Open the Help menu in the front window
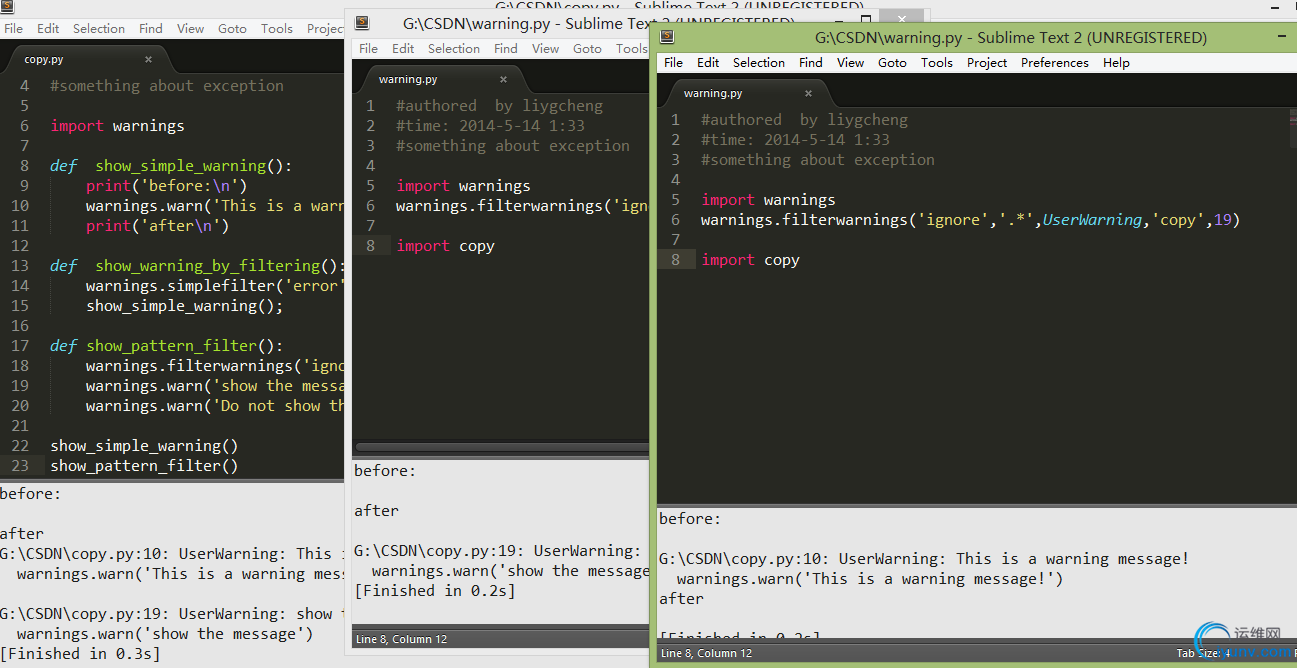 [x=1116, y=62]
